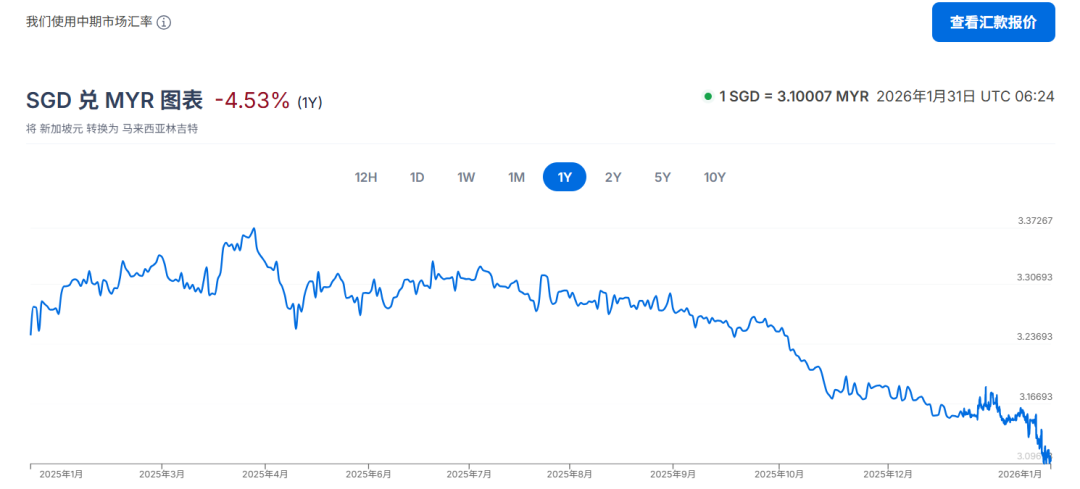Click the 2025年10月 x-axis label
The image size is (1080, 489).
[x=779, y=474]
